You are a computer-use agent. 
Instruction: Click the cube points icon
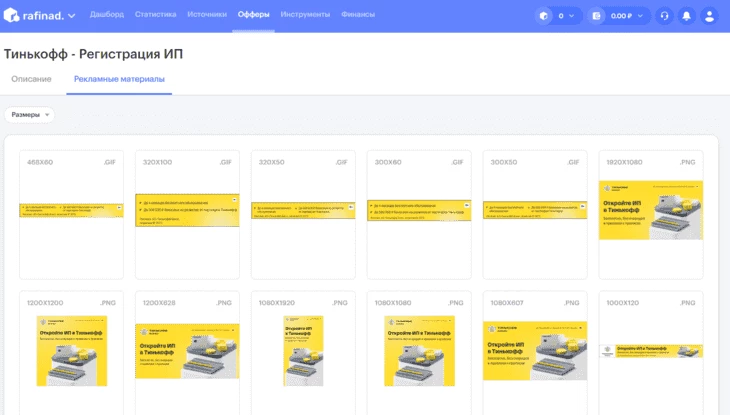pyautogui.click(x=543, y=16)
